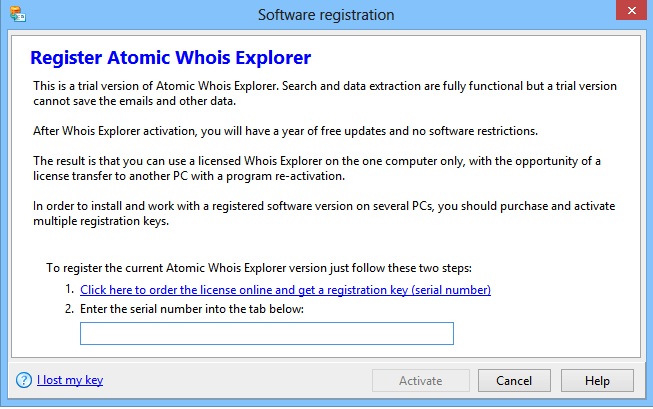Open the 'I lost my key' link
Image resolution: width=653 pixels, height=409 pixels.
69,380
